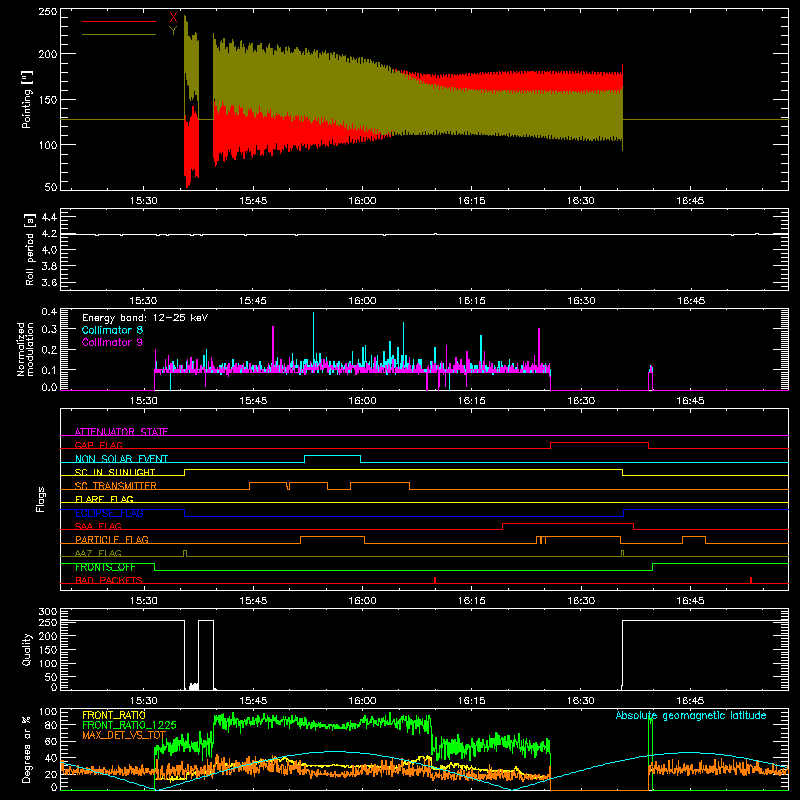Click the red X legend line
The image size is (800, 800).
119,21
